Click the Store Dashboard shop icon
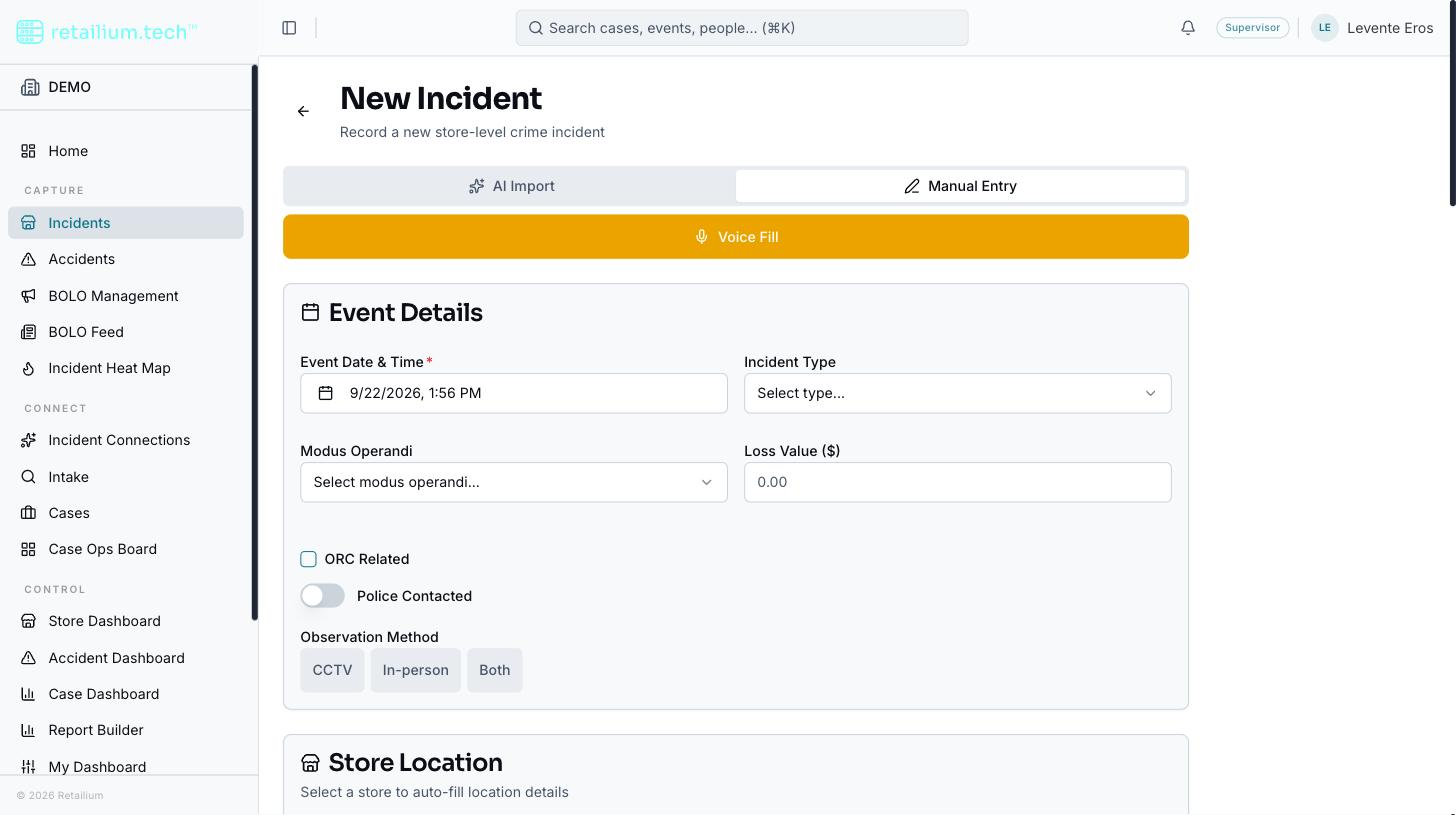 tap(29, 621)
